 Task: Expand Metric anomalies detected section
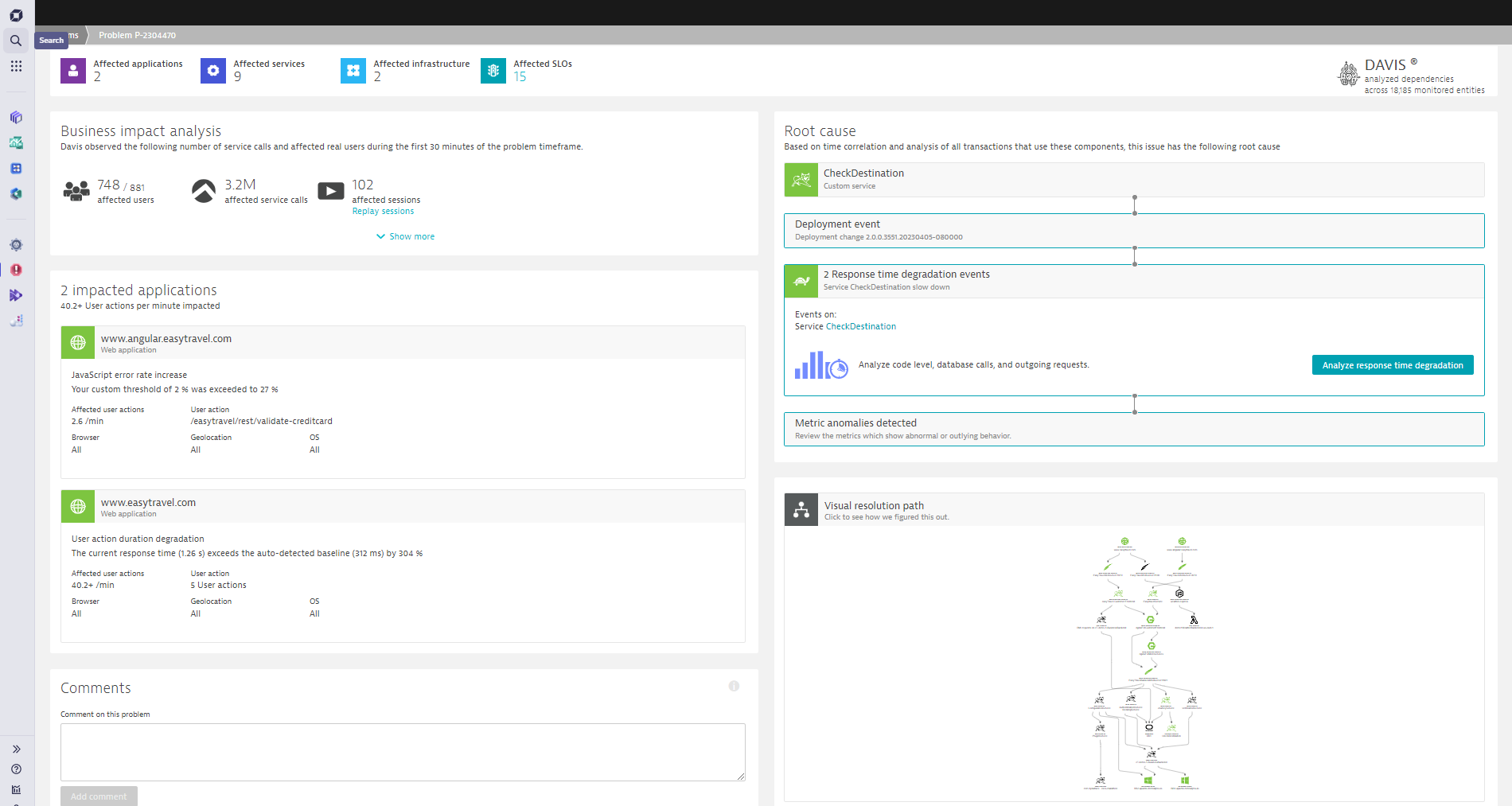(x=1133, y=429)
